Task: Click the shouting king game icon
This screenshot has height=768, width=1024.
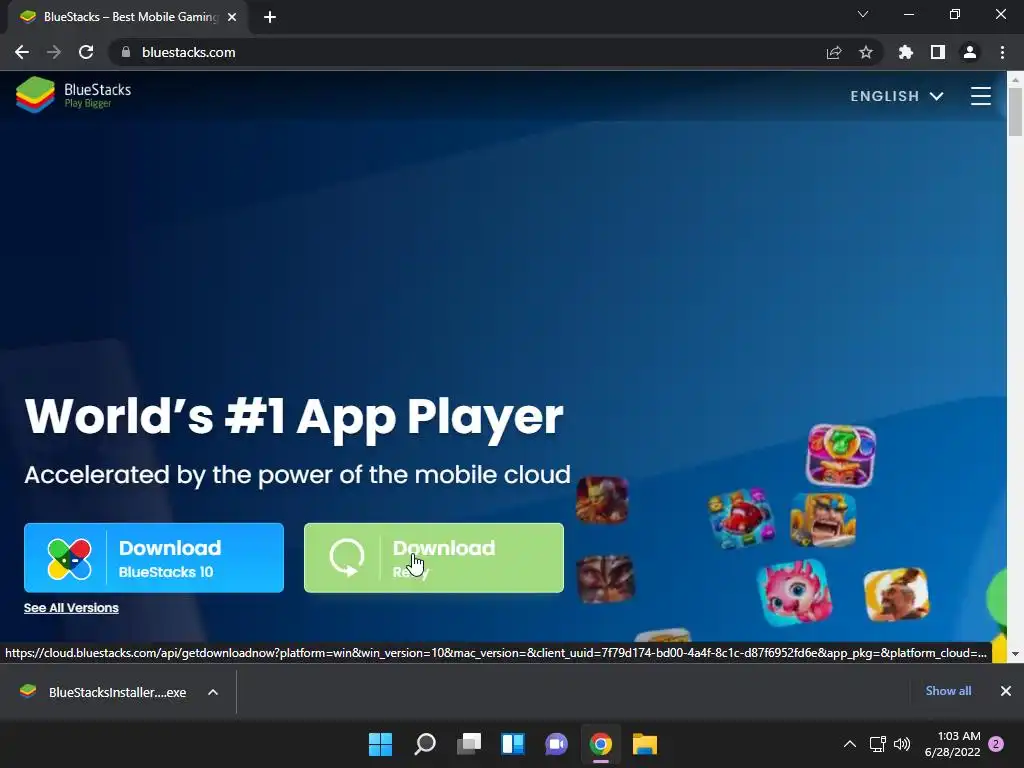Action: click(x=823, y=520)
